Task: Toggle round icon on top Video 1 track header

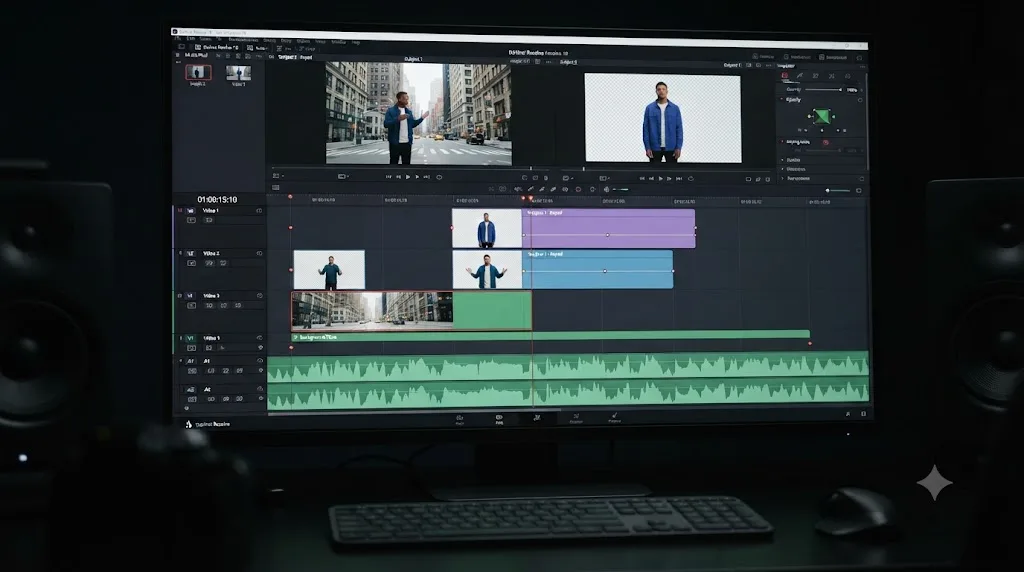Action: (259, 211)
